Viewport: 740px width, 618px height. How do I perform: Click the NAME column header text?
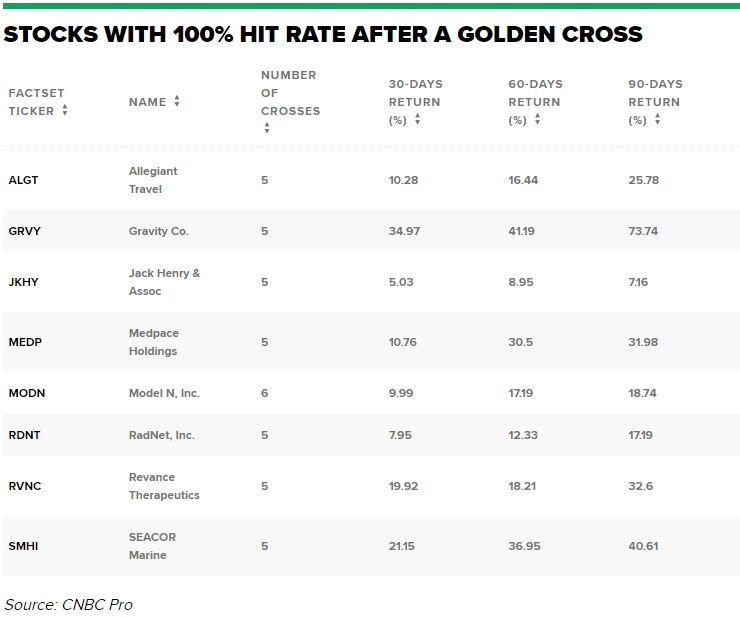147,102
